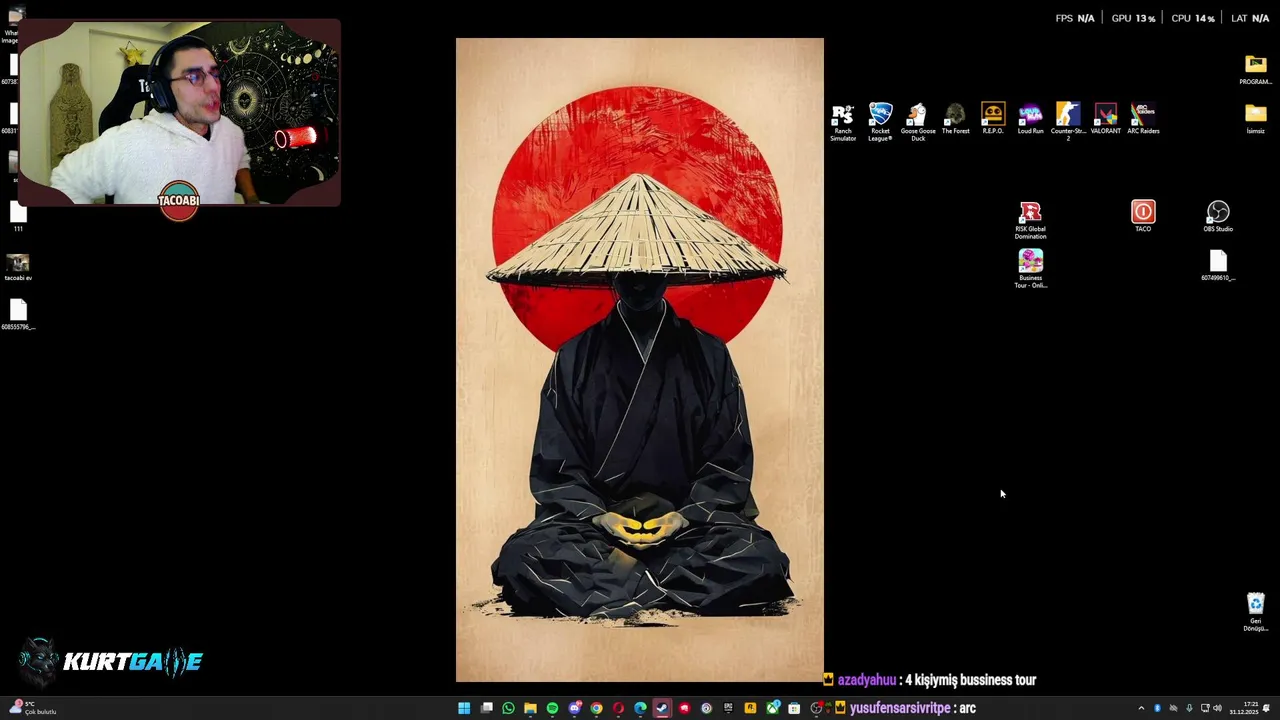Select the Counter-Strike 2 icon

click(x=1068, y=122)
